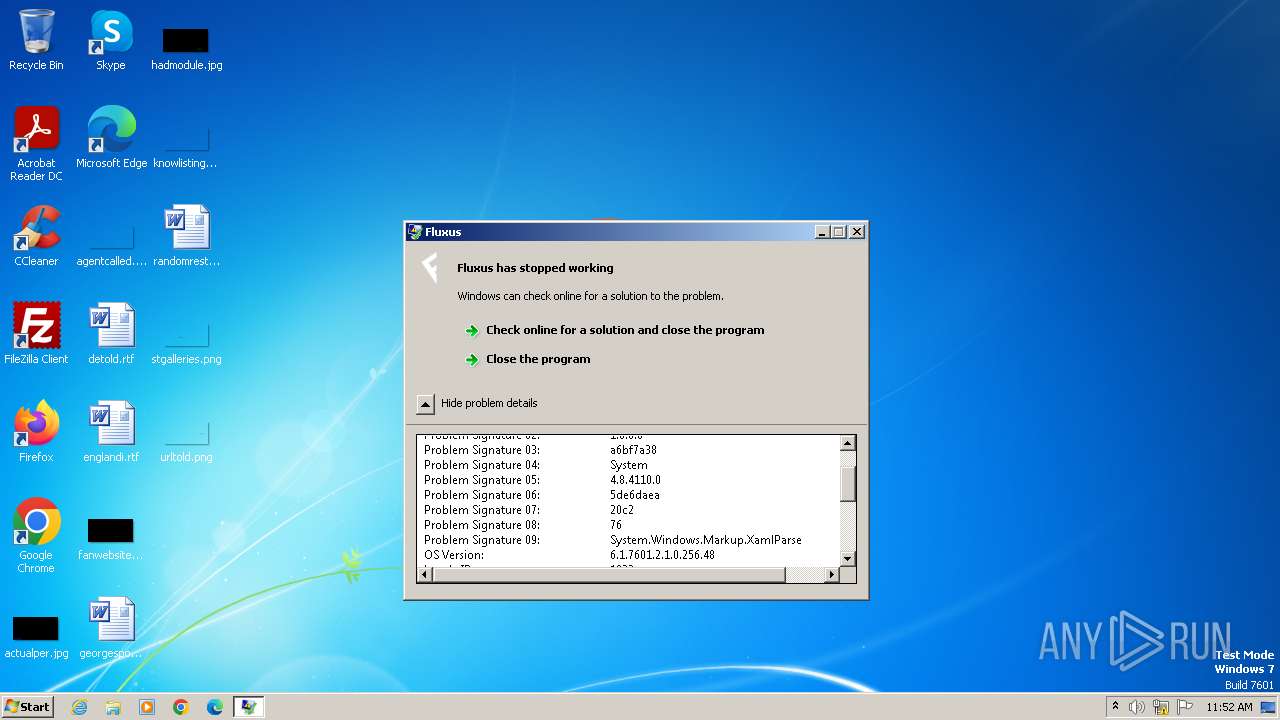Screen dimensions: 1280x720
Task: Open Internet Explorer from the taskbar
Action: click(x=79, y=707)
